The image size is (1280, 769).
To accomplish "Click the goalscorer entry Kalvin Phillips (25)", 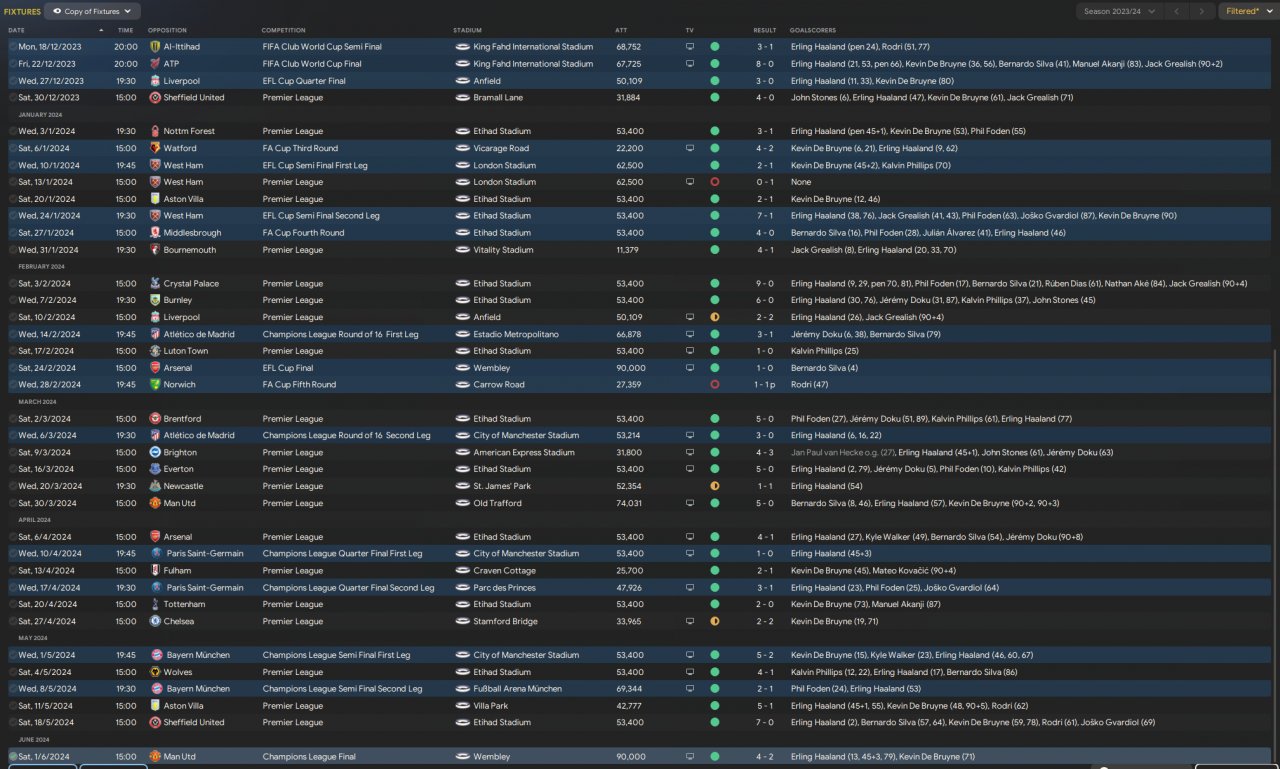I will pyautogui.click(x=824, y=351).
